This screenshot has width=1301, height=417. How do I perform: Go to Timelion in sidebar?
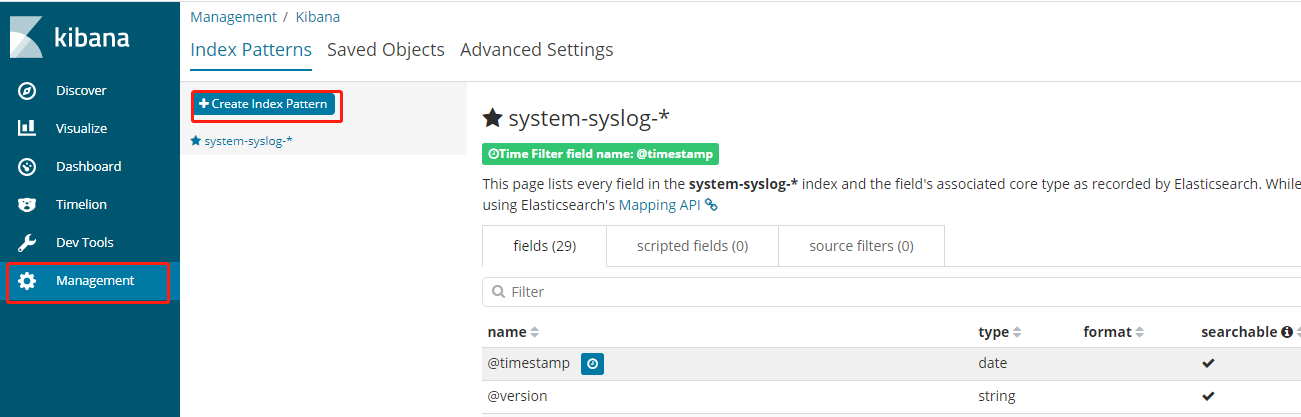[x=81, y=205]
